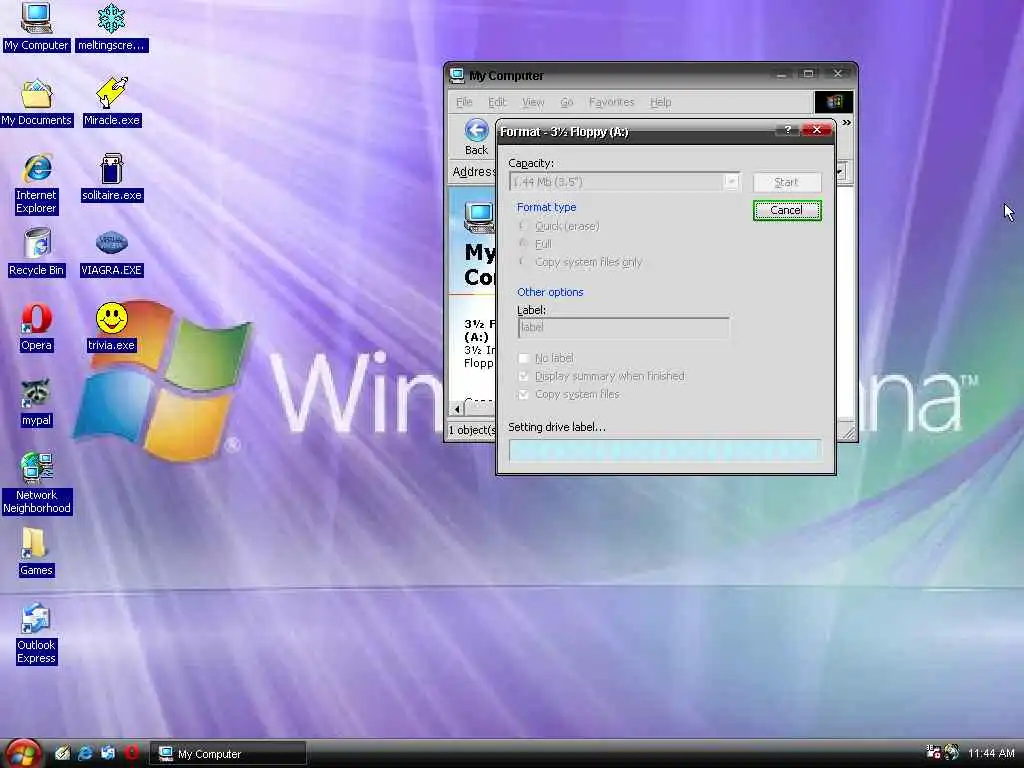Open the Help menu in My Computer
This screenshot has height=768, width=1024.
point(660,102)
